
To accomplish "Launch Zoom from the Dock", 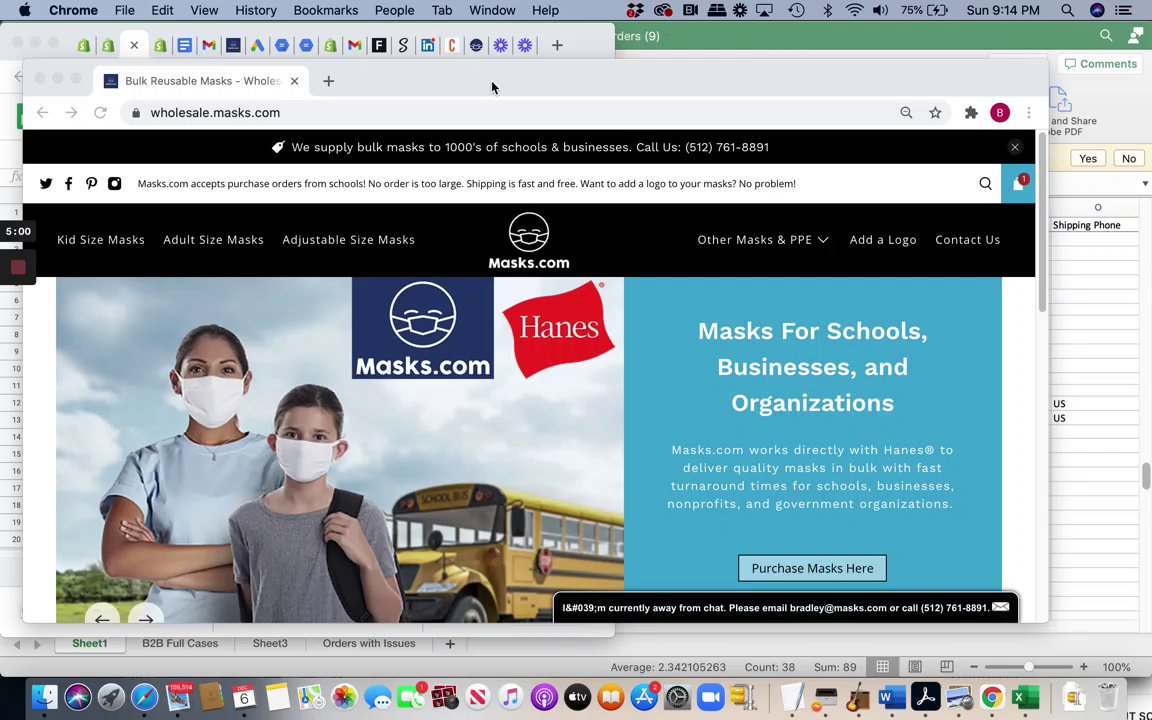I will 710,697.
